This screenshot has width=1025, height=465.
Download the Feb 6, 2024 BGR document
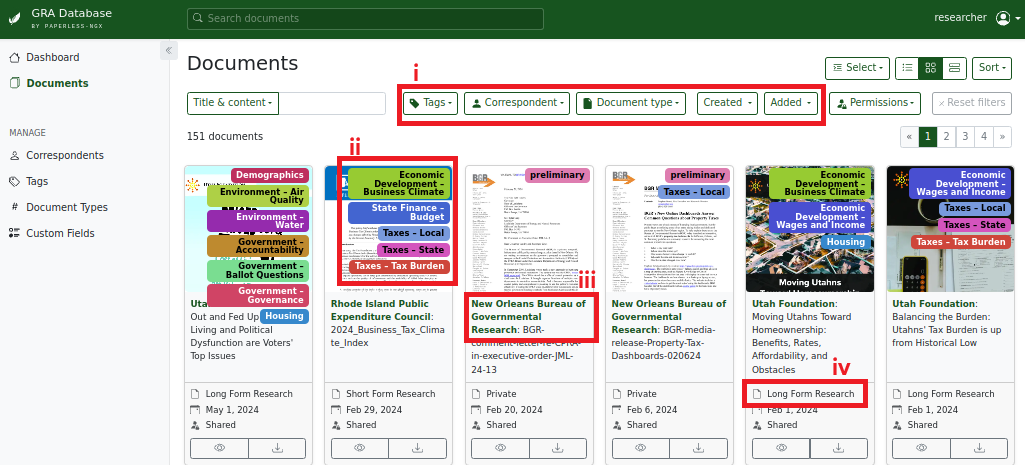tap(698, 449)
